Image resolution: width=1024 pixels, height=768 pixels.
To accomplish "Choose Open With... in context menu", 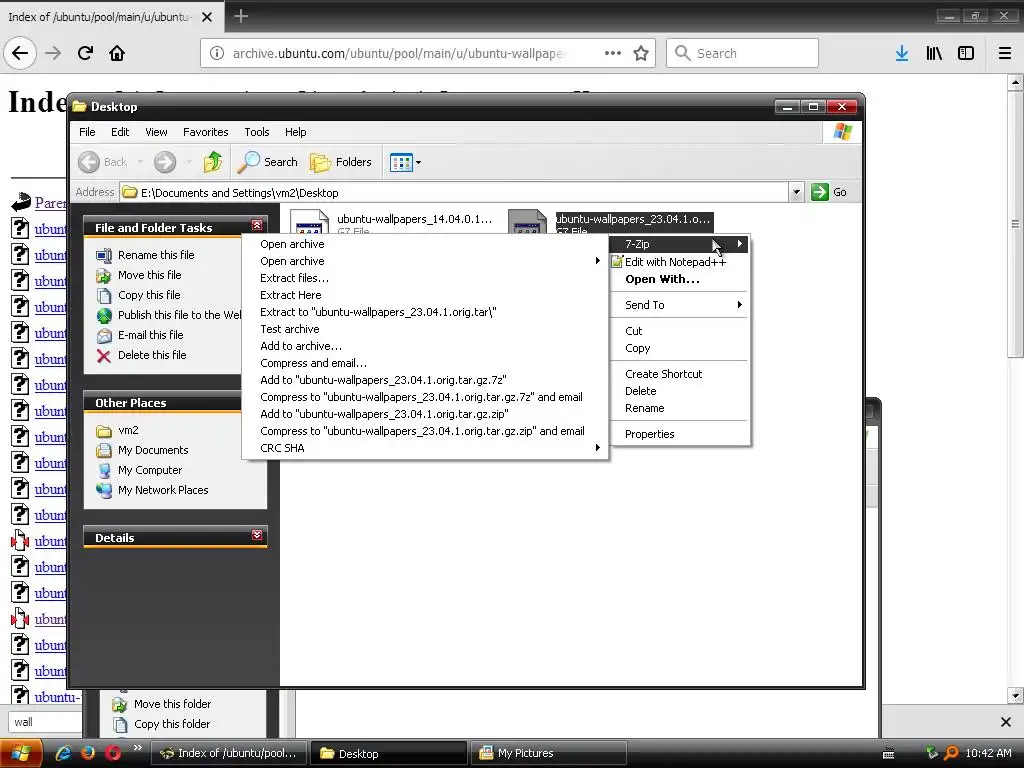I will click(x=679, y=280).
